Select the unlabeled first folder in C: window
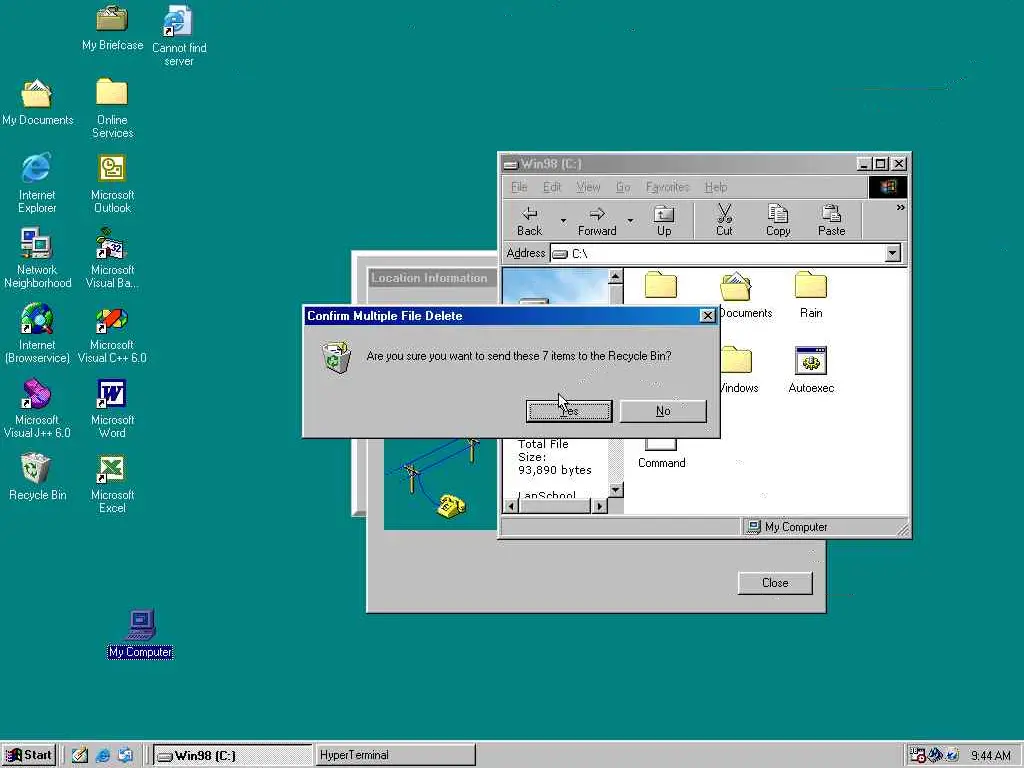Screen dimensions: 1024x768 (661, 286)
